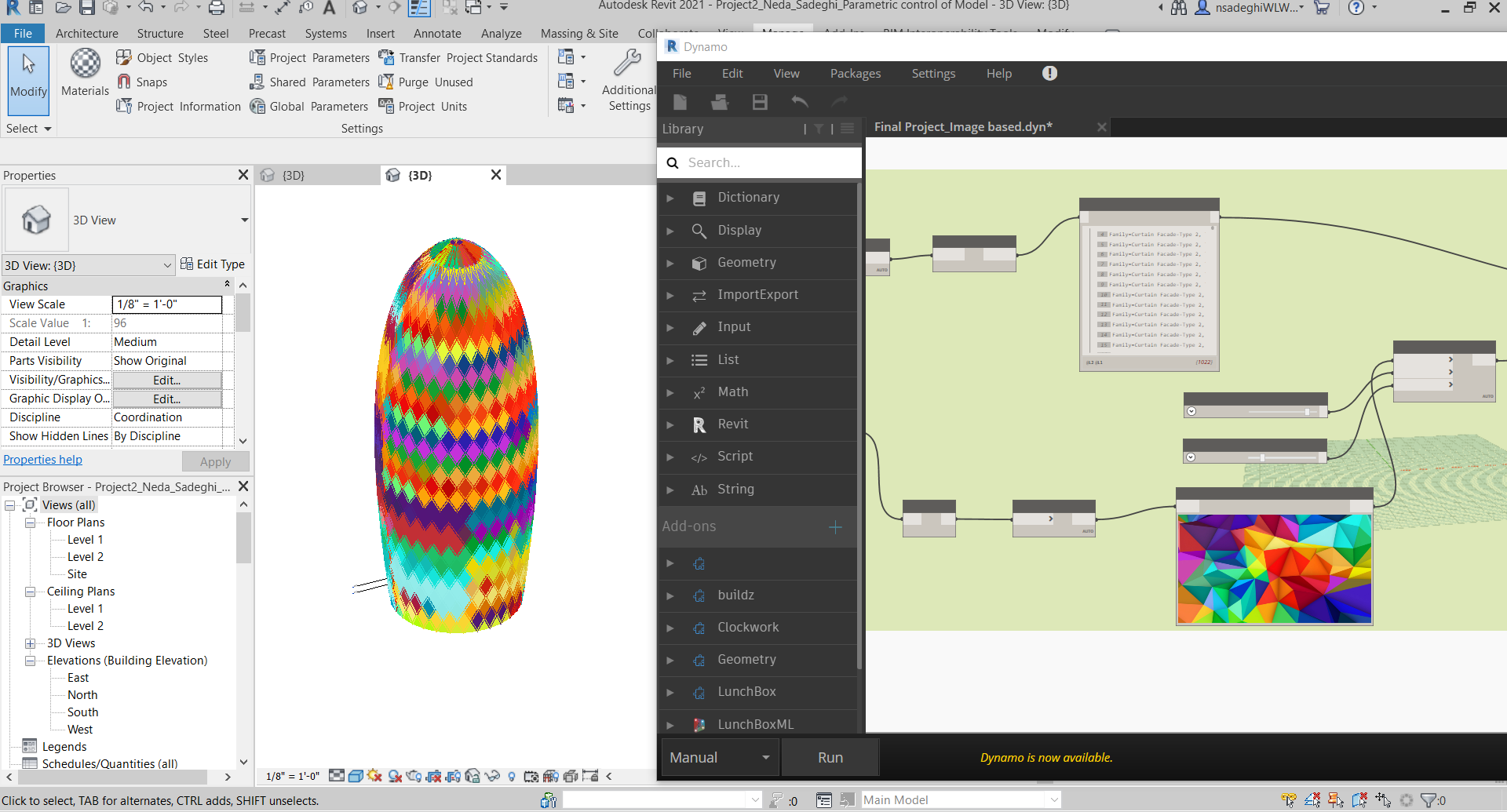Screen dimensions: 1507x812
Task: Create a new file with Dynamo's new document icon
Action: [x=680, y=101]
